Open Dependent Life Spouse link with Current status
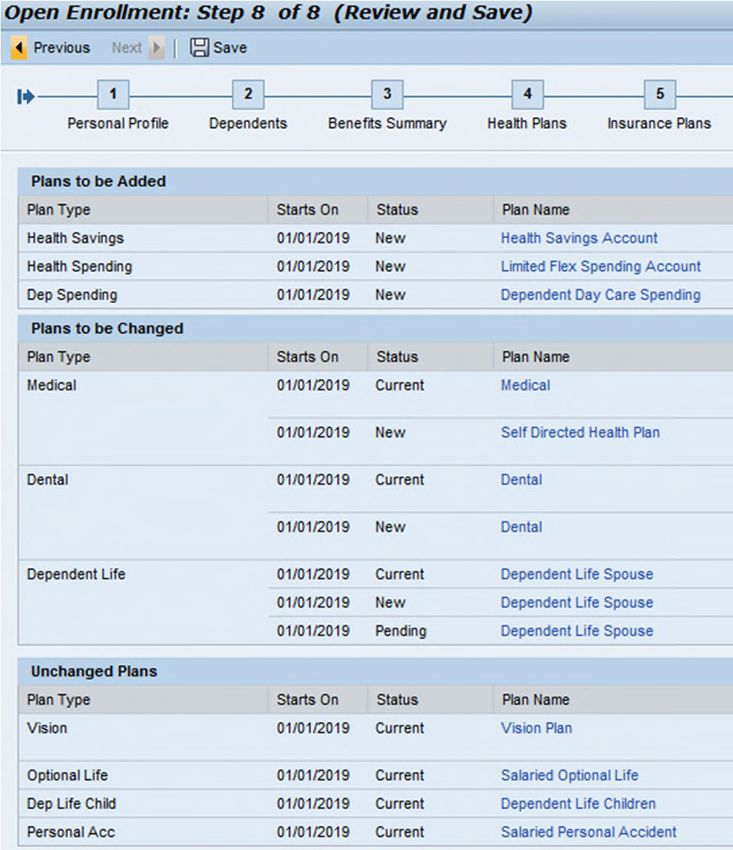This screenshot has width=733, height=850. 577,574
